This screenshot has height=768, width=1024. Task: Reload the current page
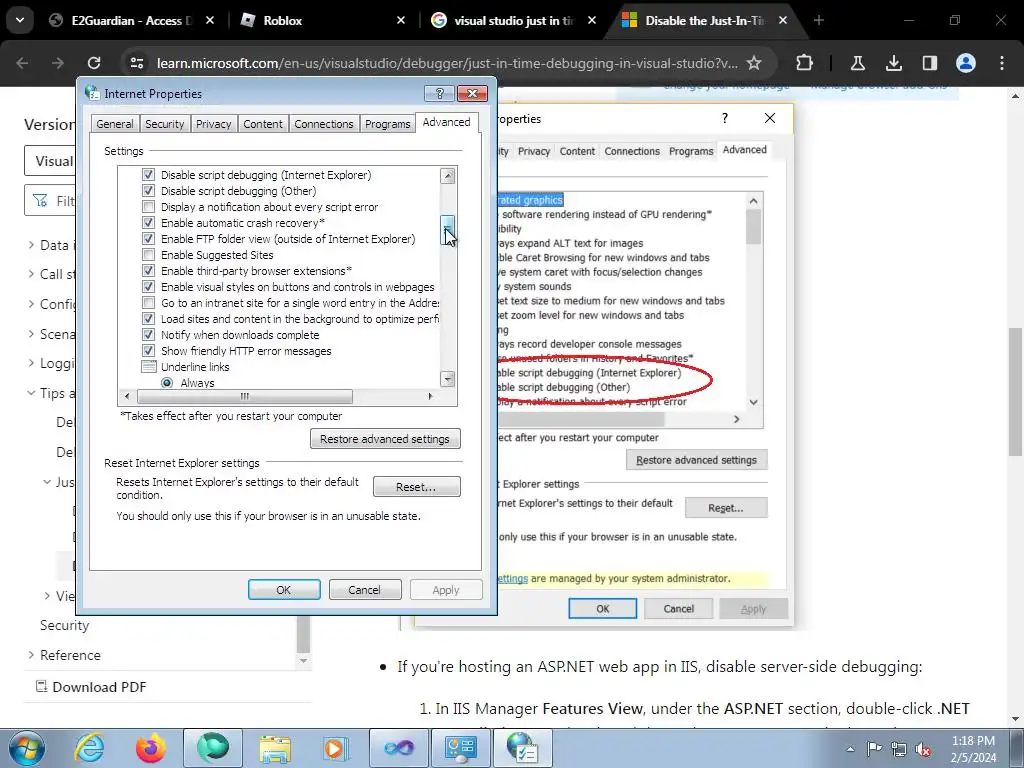click(x=94, y=63)
